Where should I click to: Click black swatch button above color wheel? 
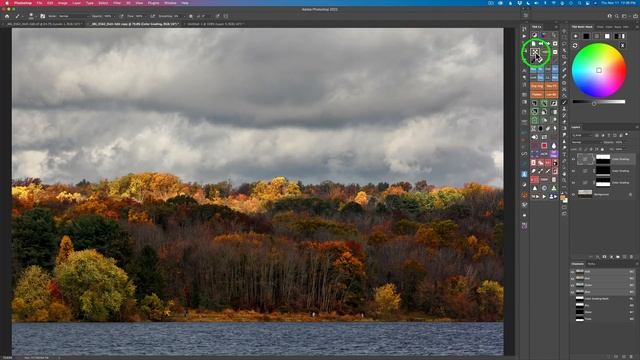tap(586, 36)
